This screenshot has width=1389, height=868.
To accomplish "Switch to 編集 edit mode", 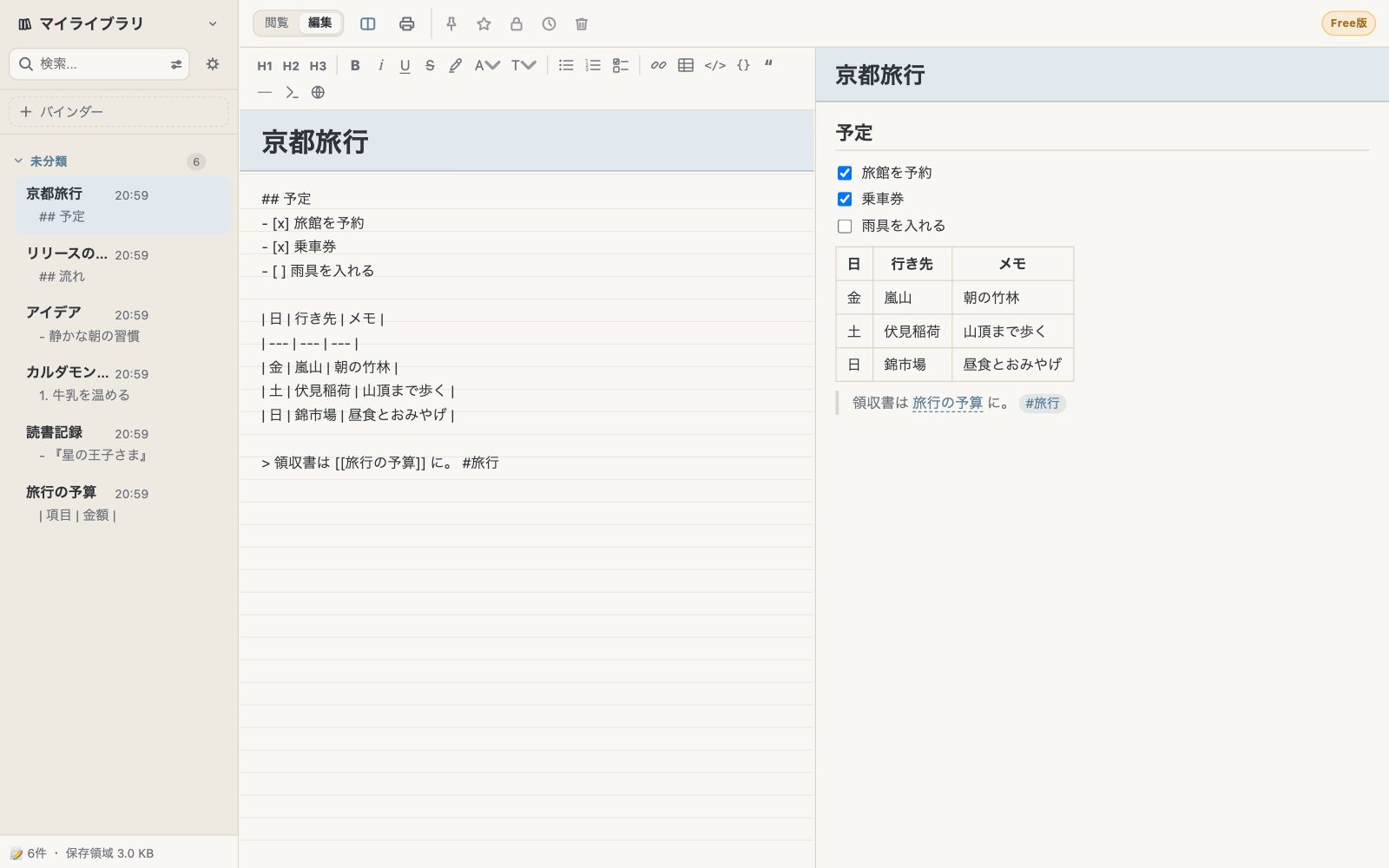I will tap(320, 23).
